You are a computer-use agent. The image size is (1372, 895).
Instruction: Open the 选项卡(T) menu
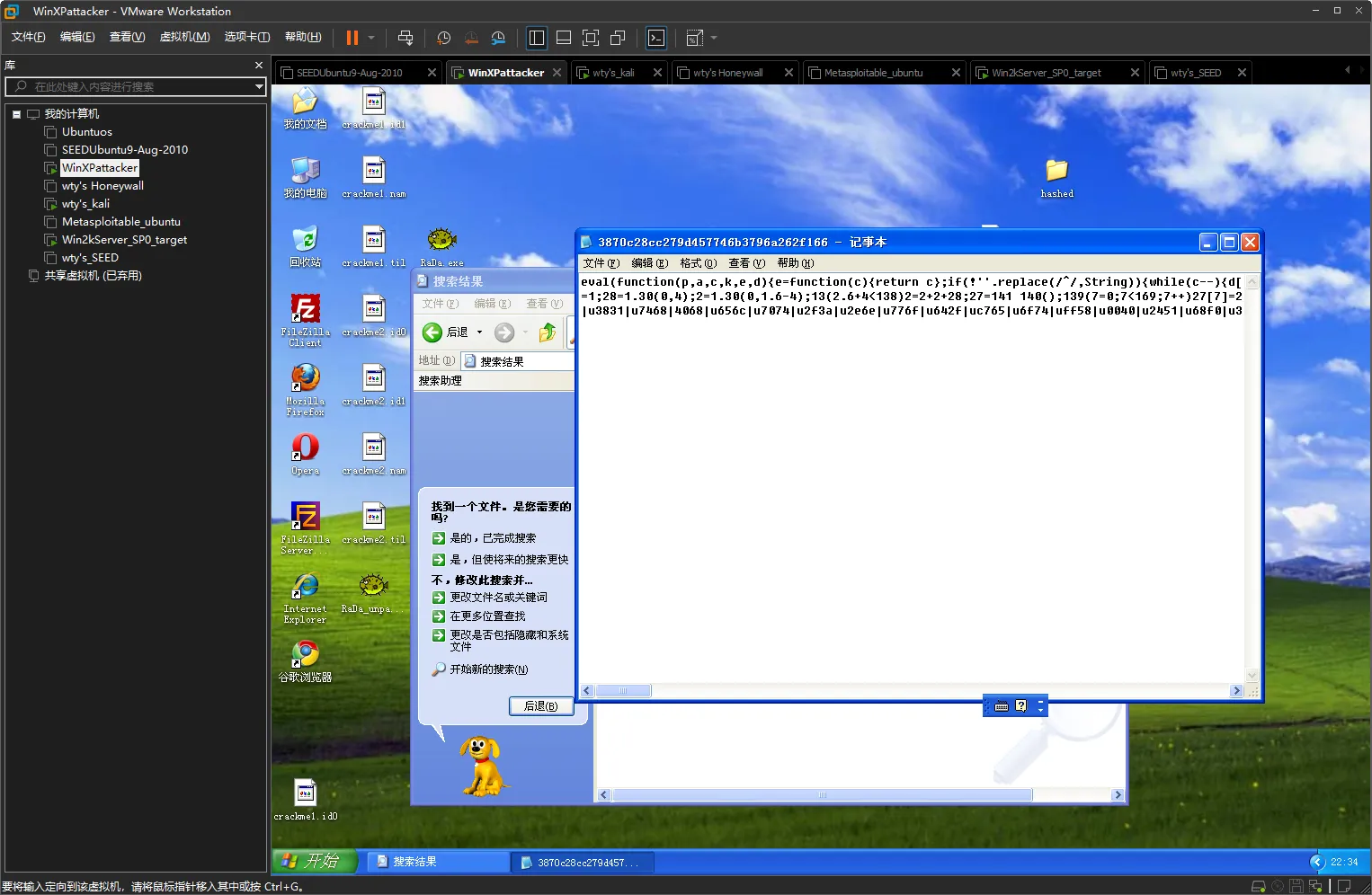(x=247, y=37)
